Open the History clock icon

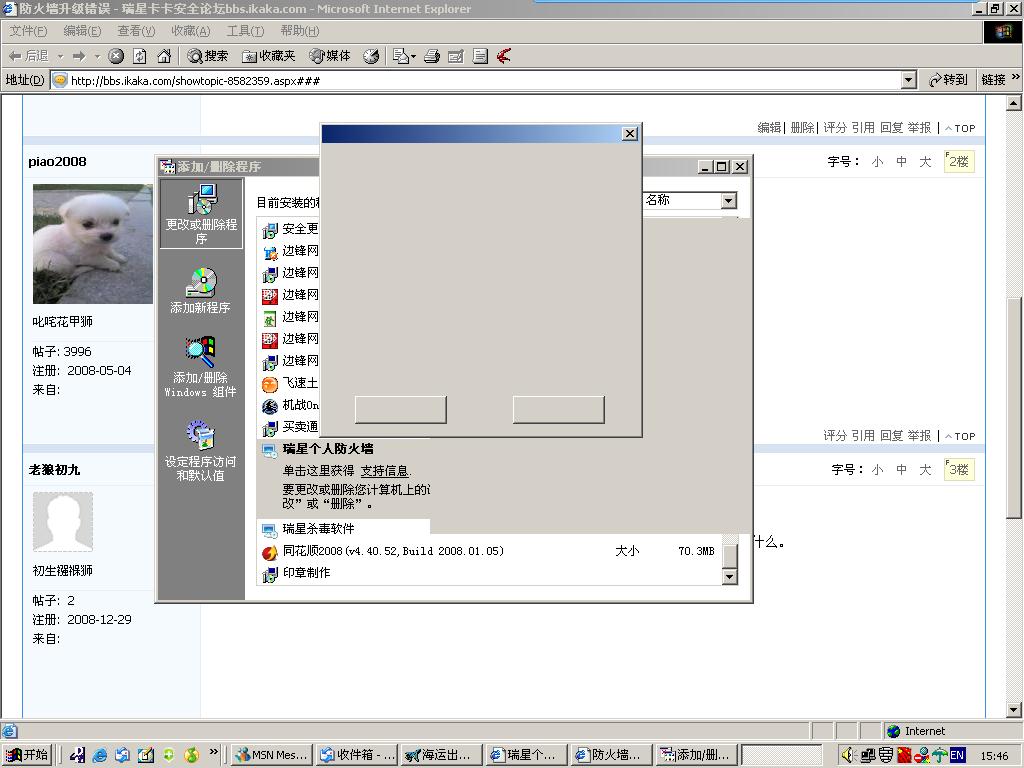click(371, 56)
